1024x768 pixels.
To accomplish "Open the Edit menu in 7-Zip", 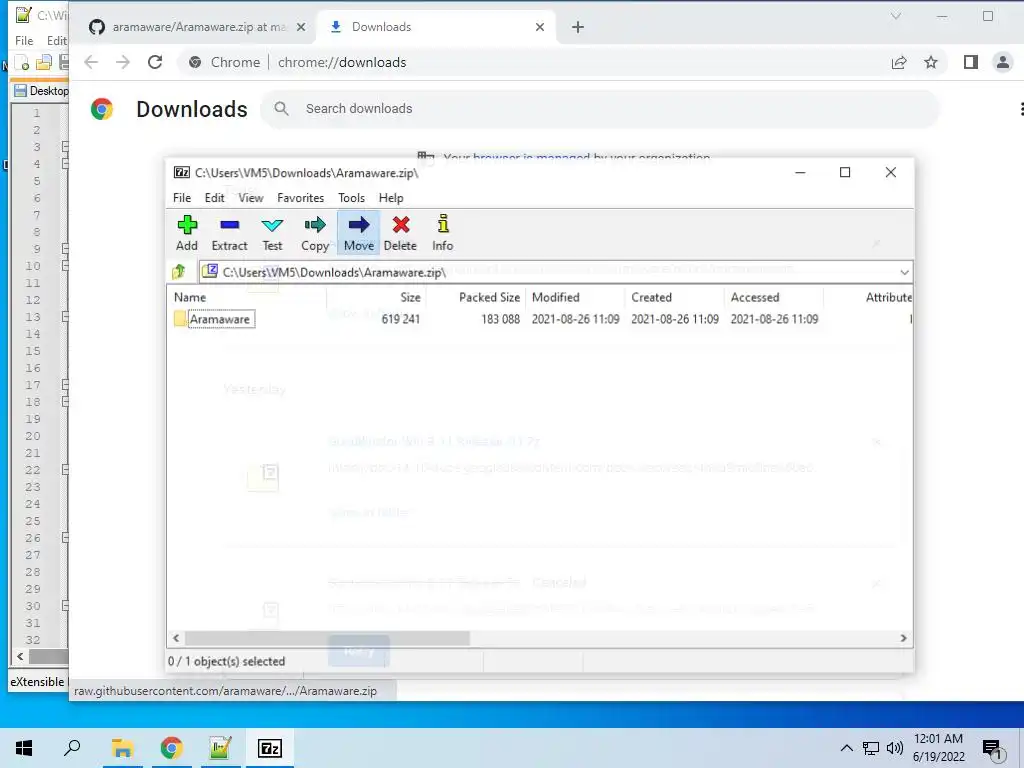I will pos(214,198).
